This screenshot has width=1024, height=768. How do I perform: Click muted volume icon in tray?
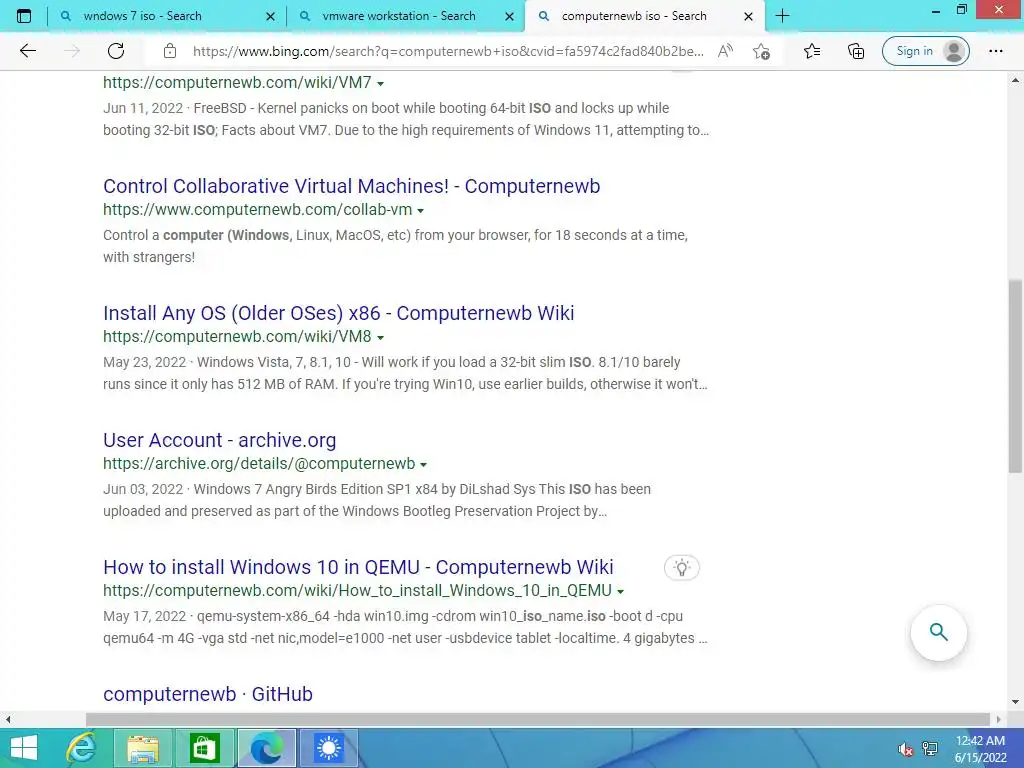click(x=905, y=749)
